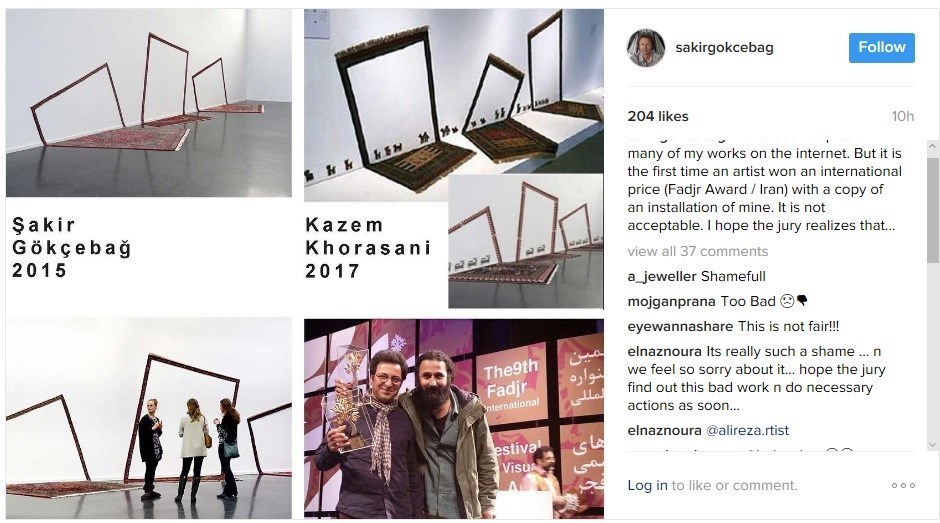The height and width of the screenshot is (523, 940).
Task: Open mojganprana's profile from comments
Action: coord(671,302)
